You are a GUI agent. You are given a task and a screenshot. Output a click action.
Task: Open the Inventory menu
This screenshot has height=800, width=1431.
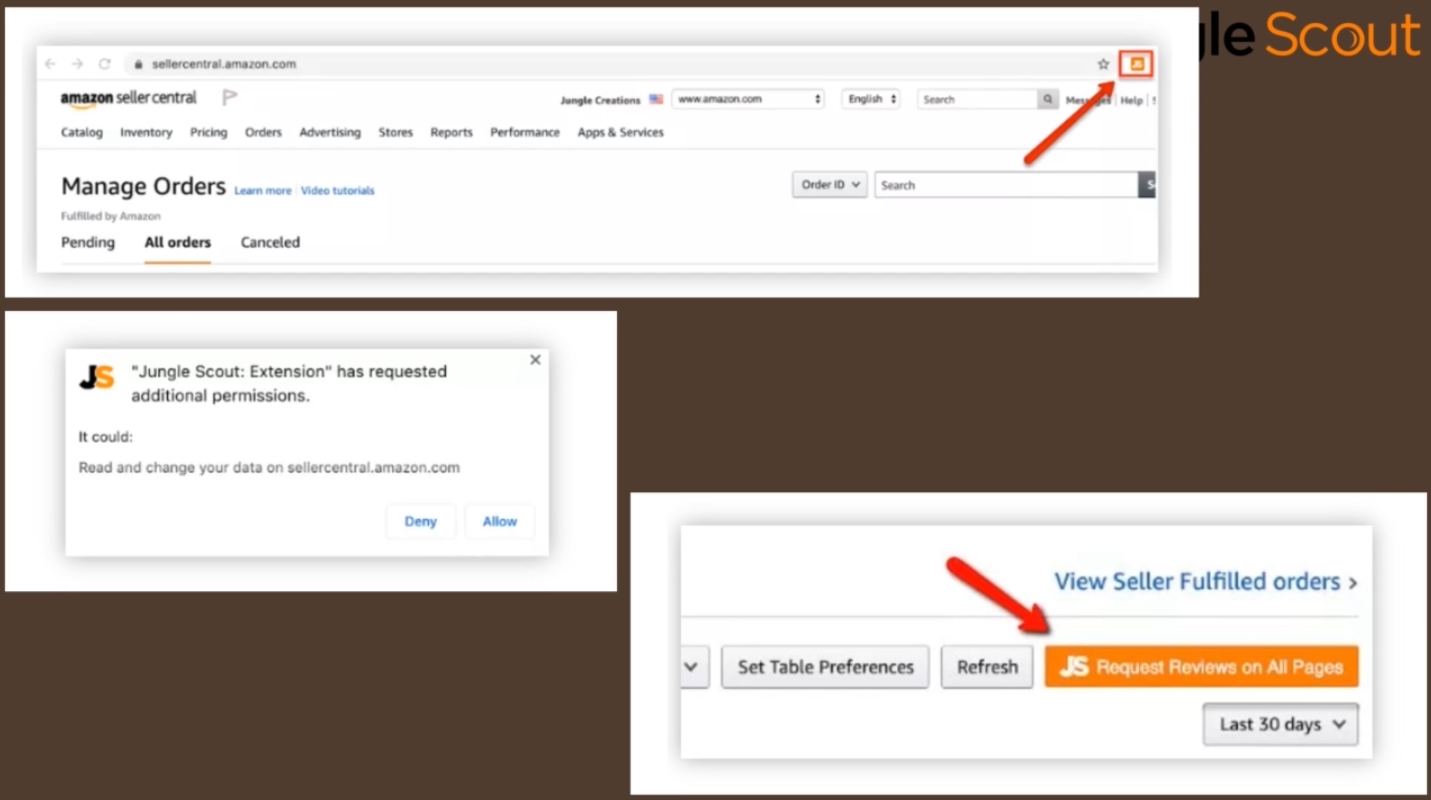click(x=146, y=132)
